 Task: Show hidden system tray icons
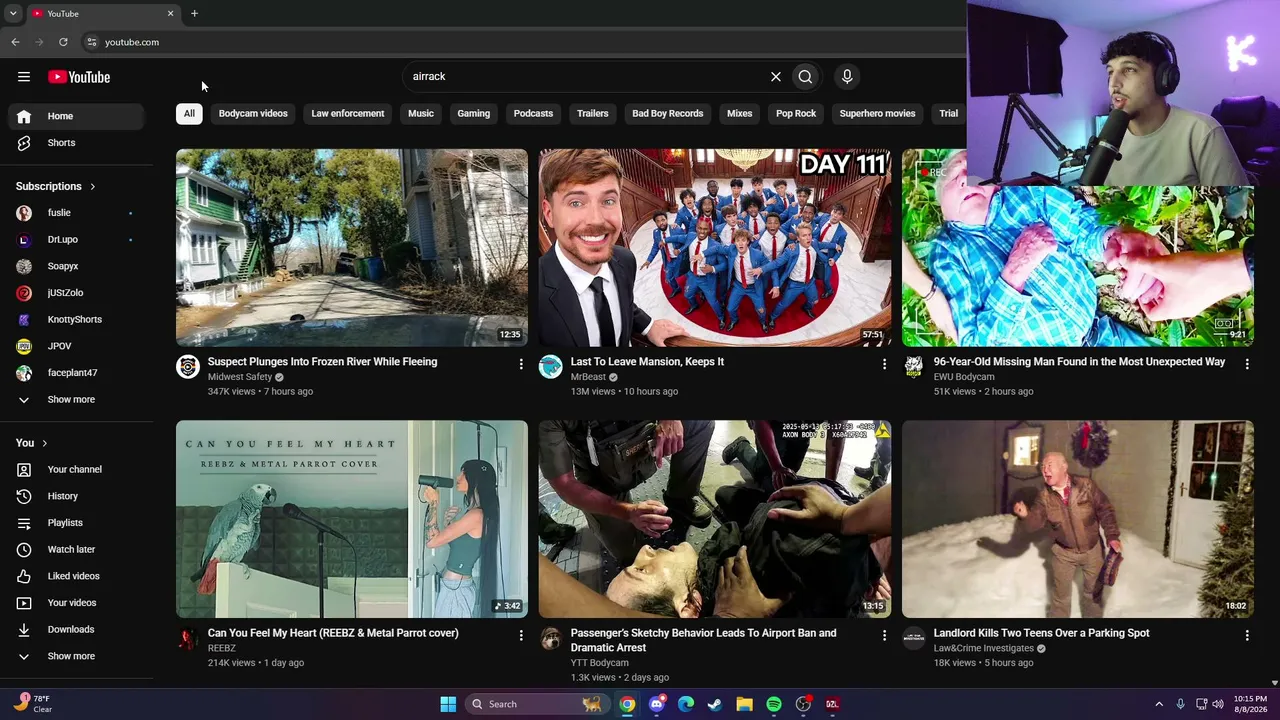1159,704
